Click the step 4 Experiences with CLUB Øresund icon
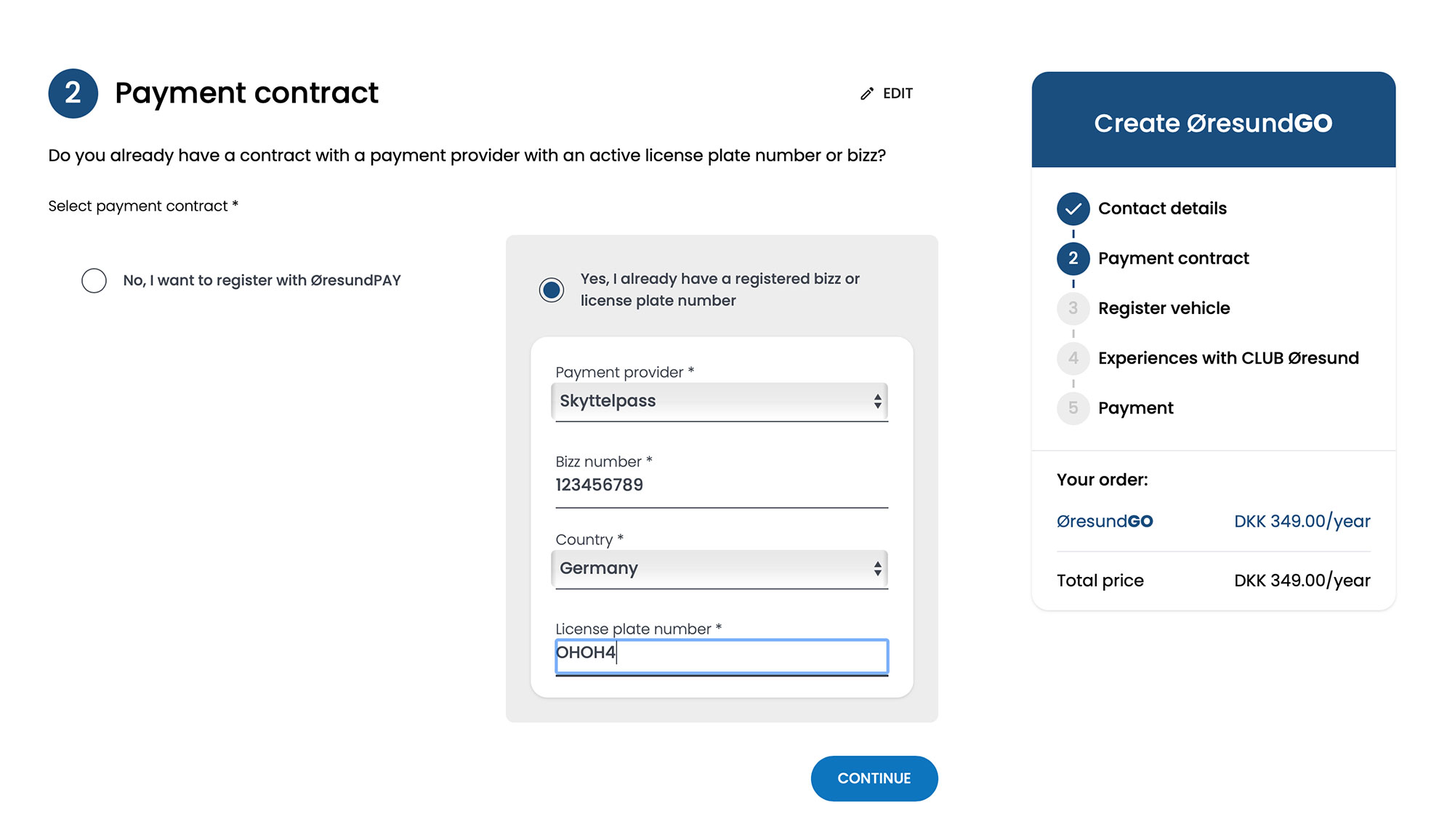The height and width of the screenshot is (840, 1439). 1072,358
